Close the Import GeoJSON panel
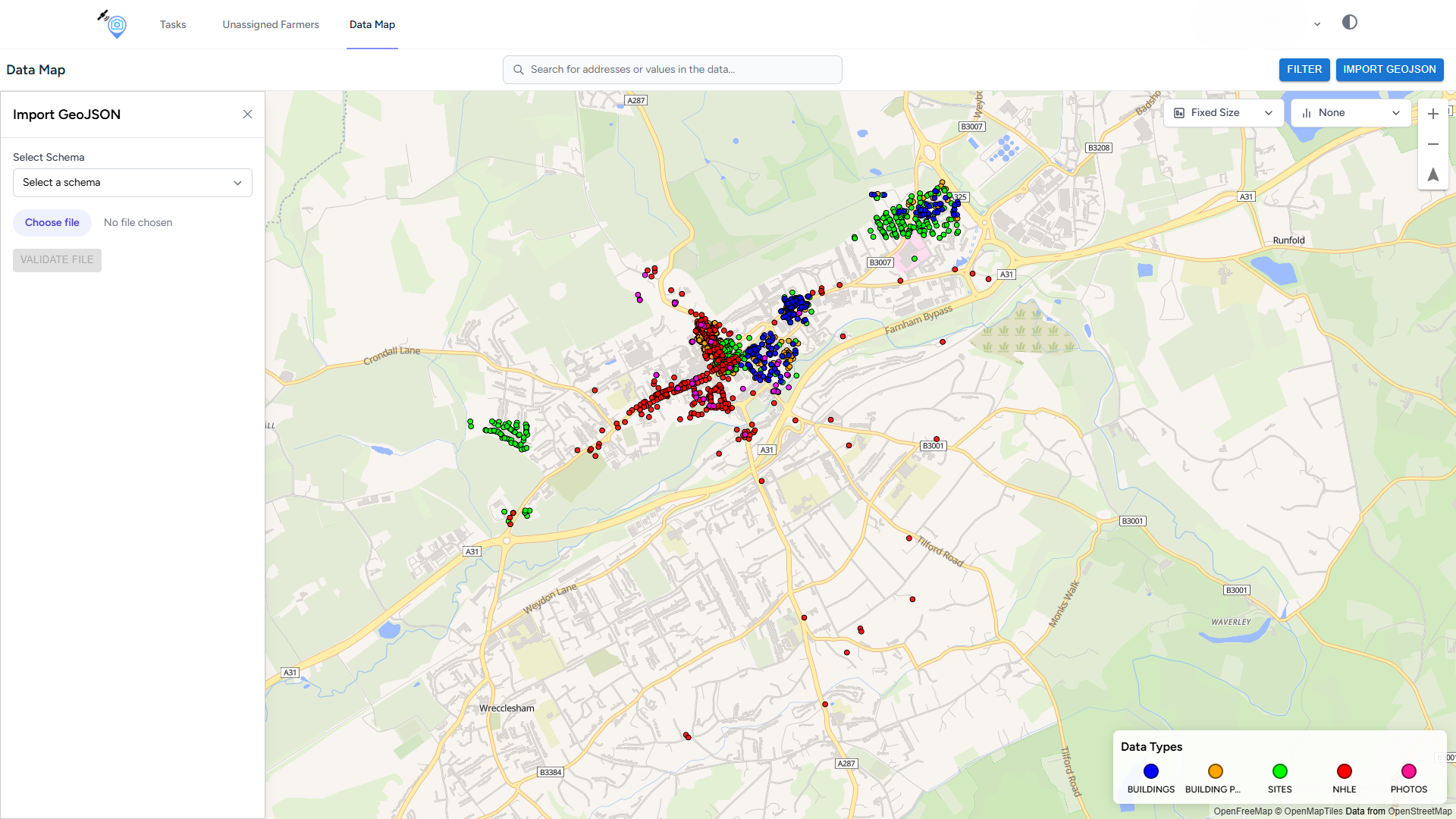This screenshot has width=1456, height=819. 247,115
